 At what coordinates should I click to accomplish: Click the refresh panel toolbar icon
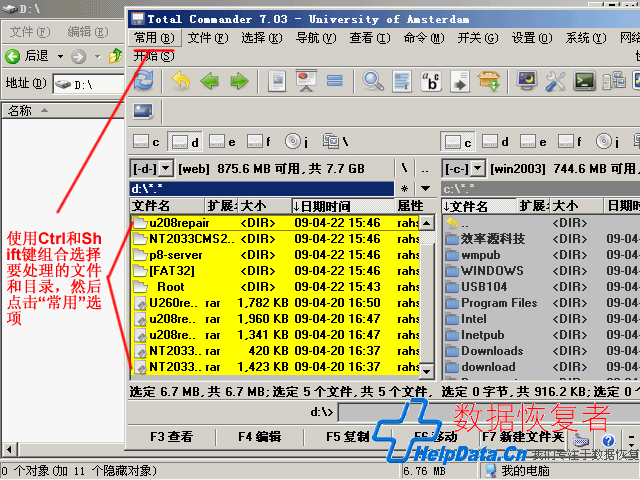click(x=144, y=80)
